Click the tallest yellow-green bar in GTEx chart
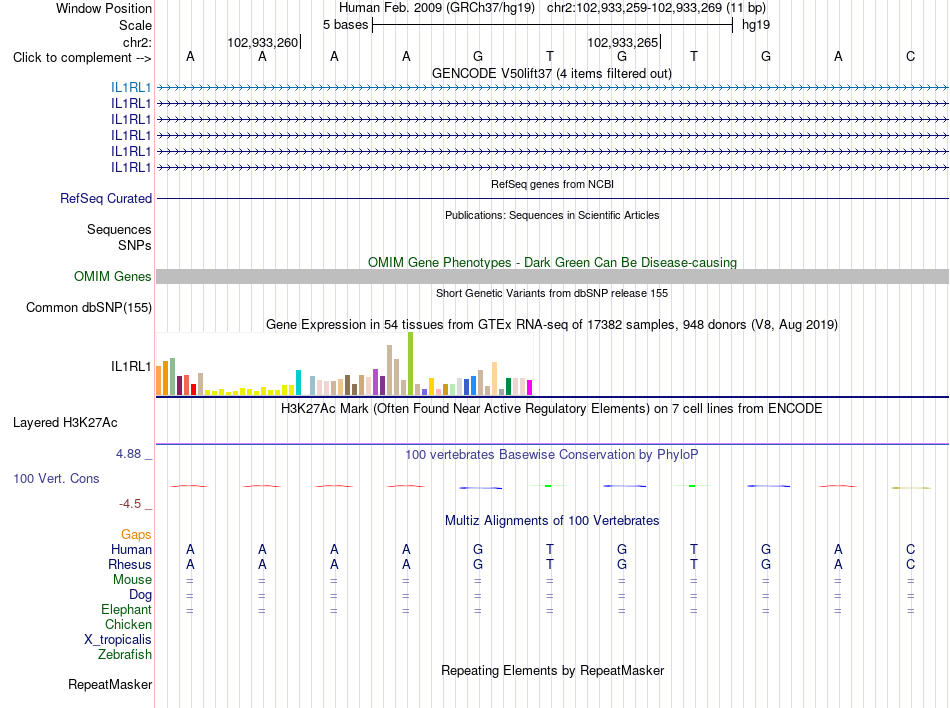The image size is (950, 708). pos(411,364)
